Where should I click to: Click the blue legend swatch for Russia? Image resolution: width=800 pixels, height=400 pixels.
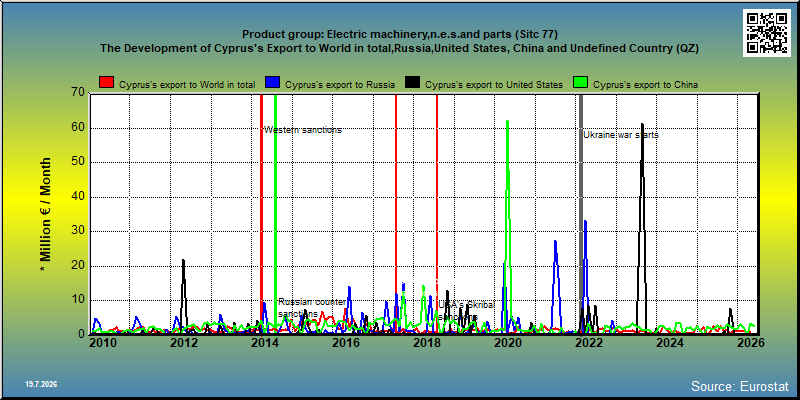pyautogui.click(x=273, y=83)
